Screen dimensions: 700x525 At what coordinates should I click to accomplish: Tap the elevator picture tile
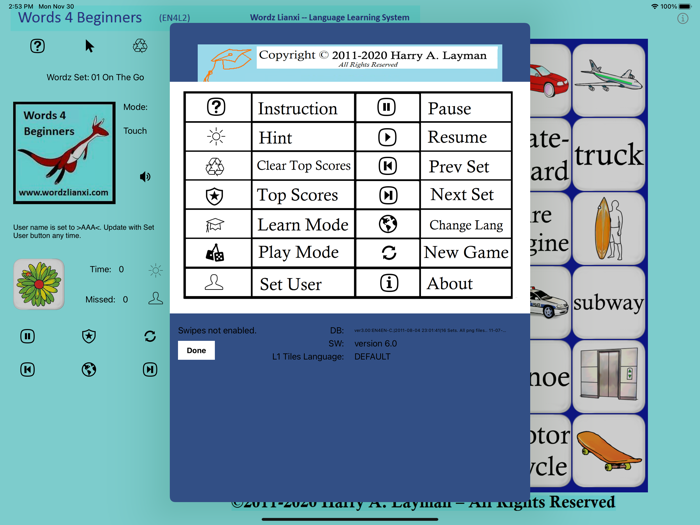[608, 377]
